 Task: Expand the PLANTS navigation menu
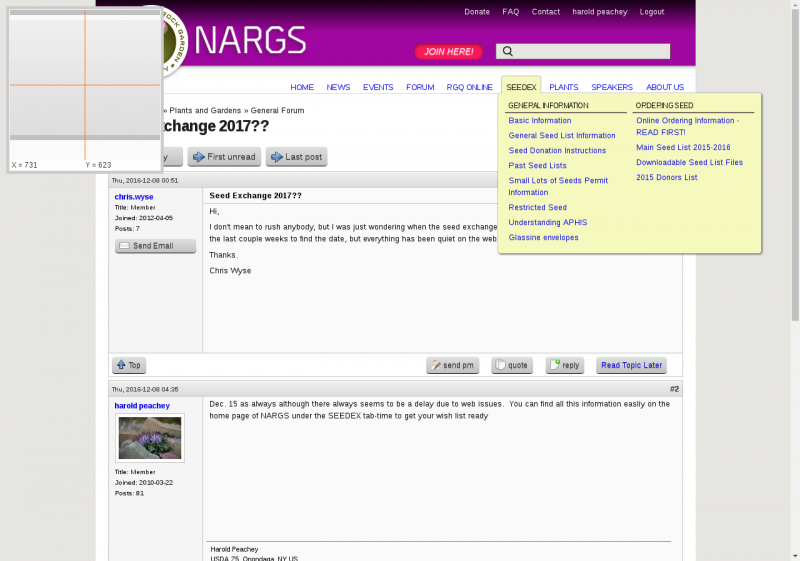tap(563, 87)
